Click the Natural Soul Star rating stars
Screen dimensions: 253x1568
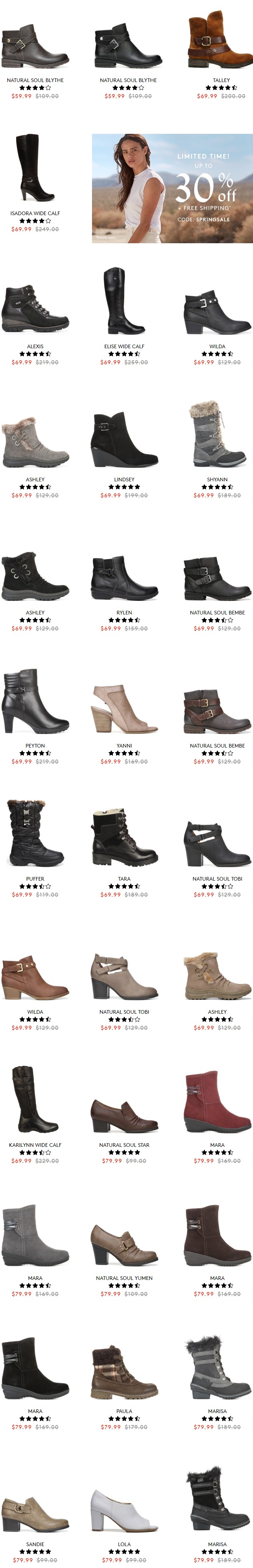click(x=124, y=1152)
